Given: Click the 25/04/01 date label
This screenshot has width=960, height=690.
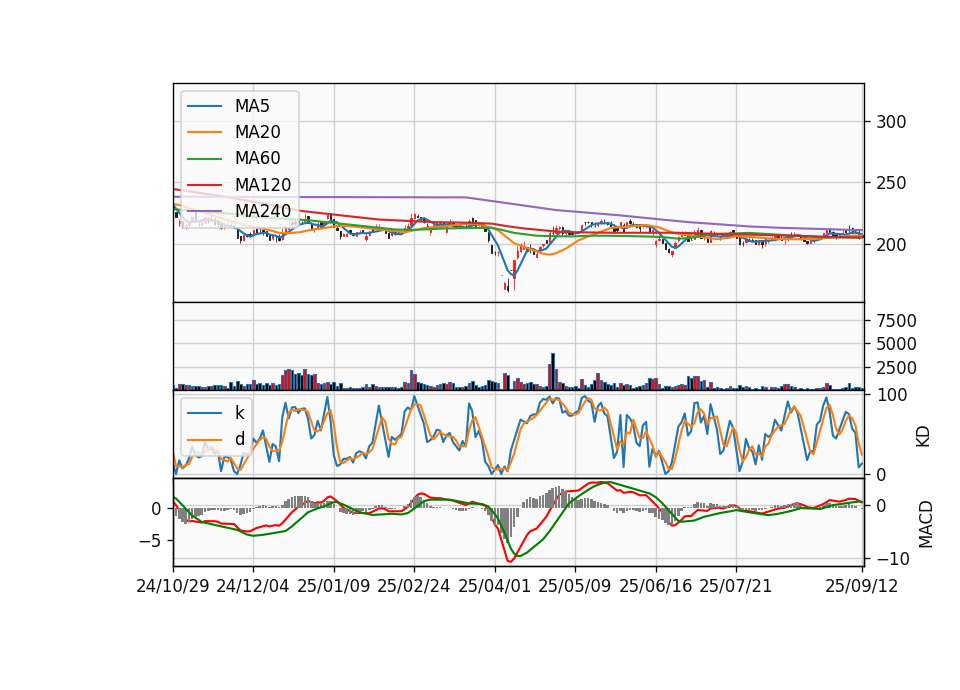Looking at the screenshot, I should pyautogui.click(x=494, y=587).
